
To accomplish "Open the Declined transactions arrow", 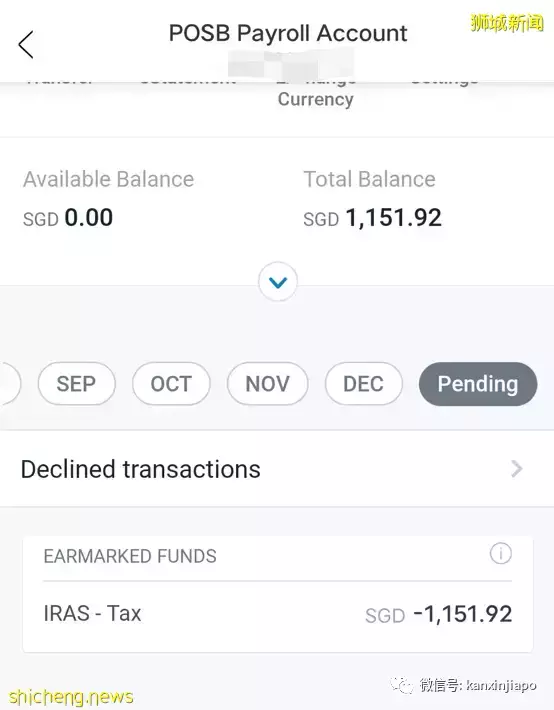I will tap(516, 469).
